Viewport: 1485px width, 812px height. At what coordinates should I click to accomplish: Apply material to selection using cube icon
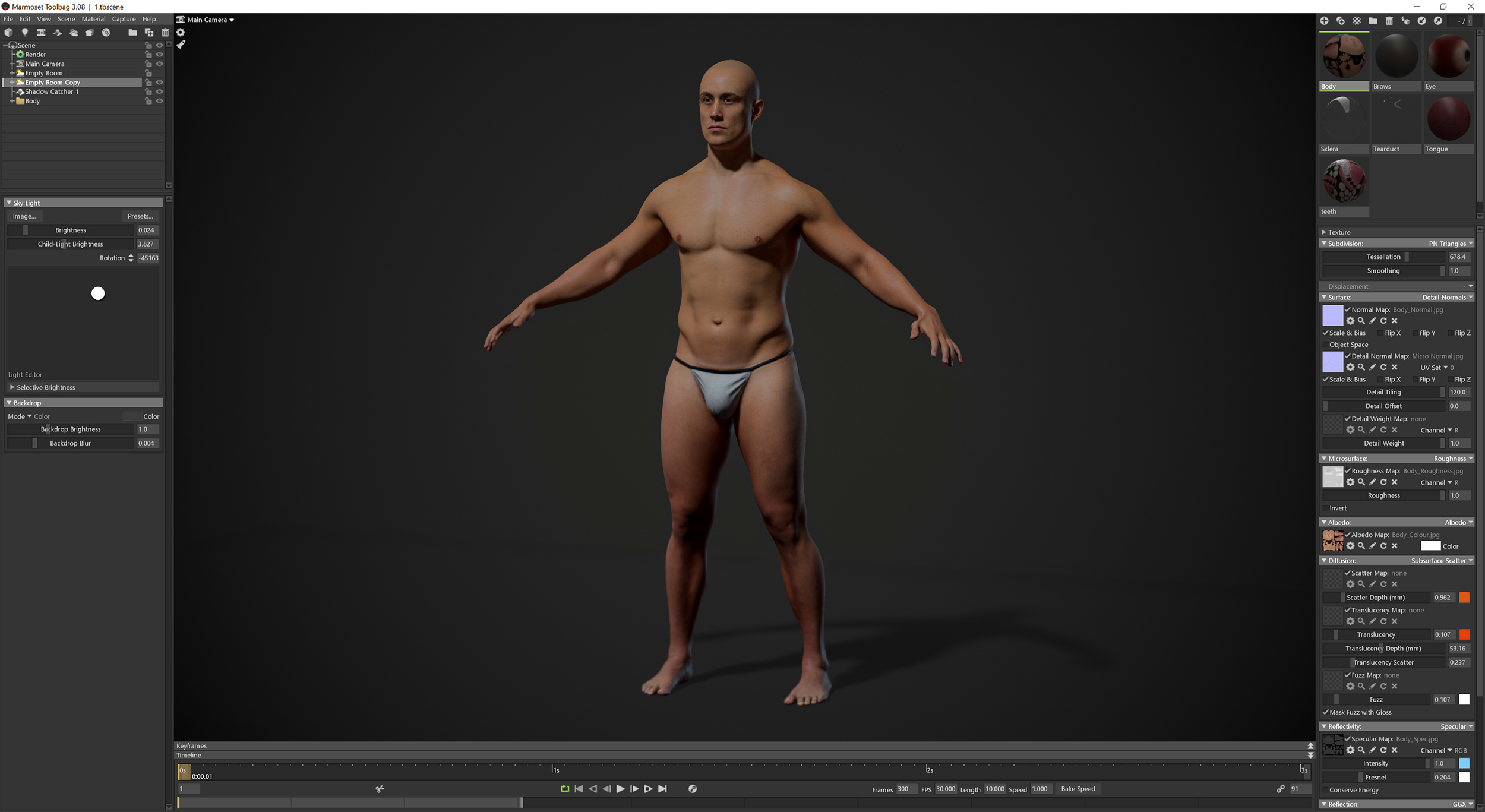click(1405, 21)
